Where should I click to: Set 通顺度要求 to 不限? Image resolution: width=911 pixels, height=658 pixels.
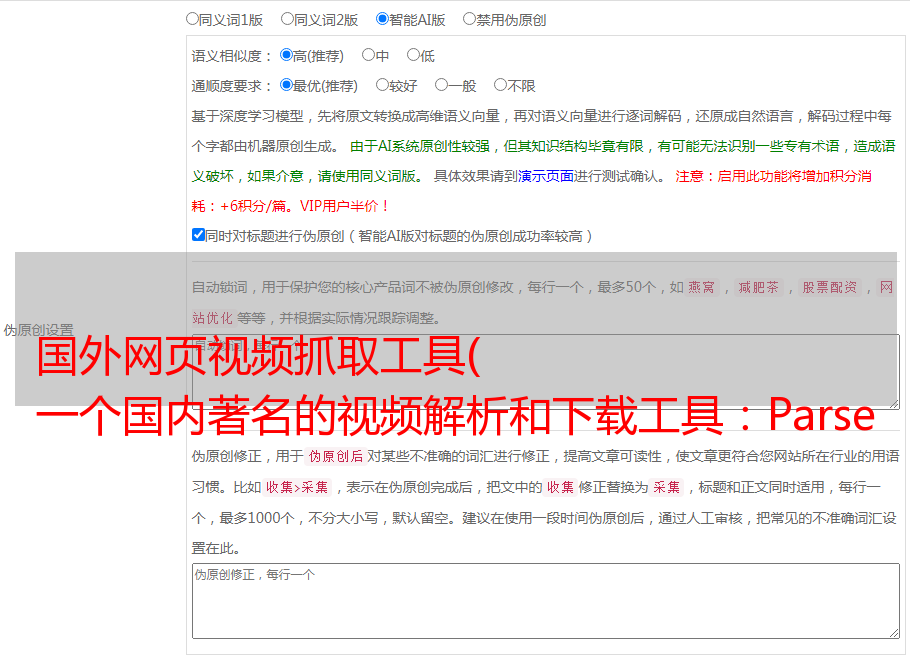(x=500, y=85)
